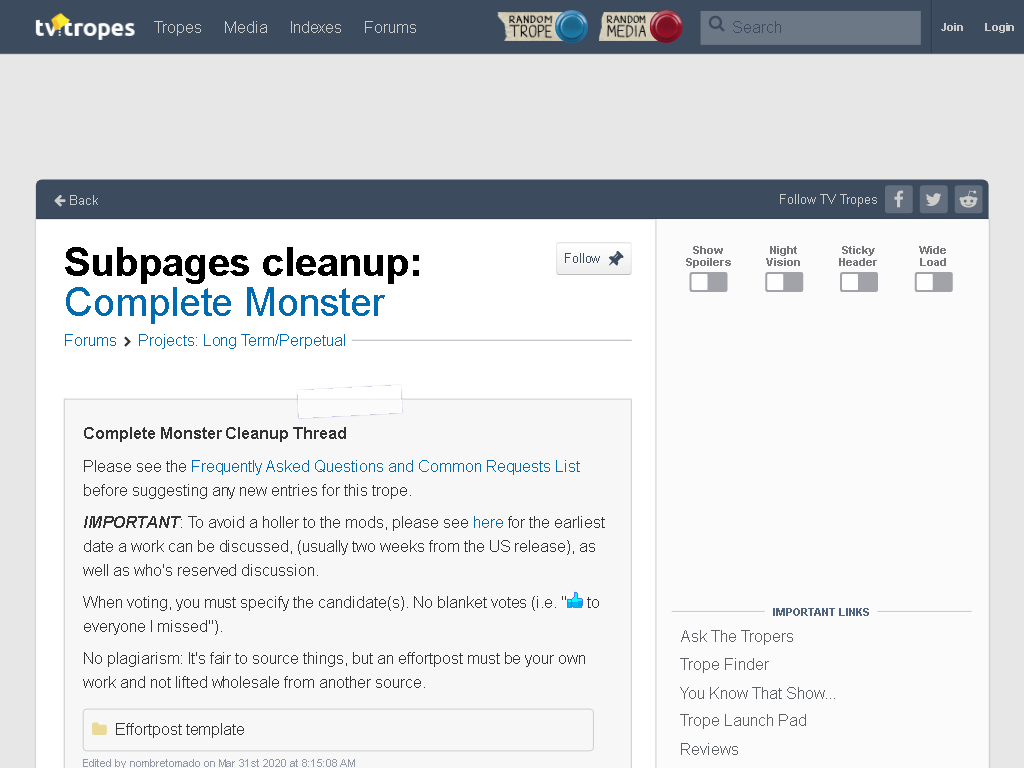1024x768 pixels.
Task: Open Frequently Asked Questions and Common Requests List
Action: click(385, 466)
